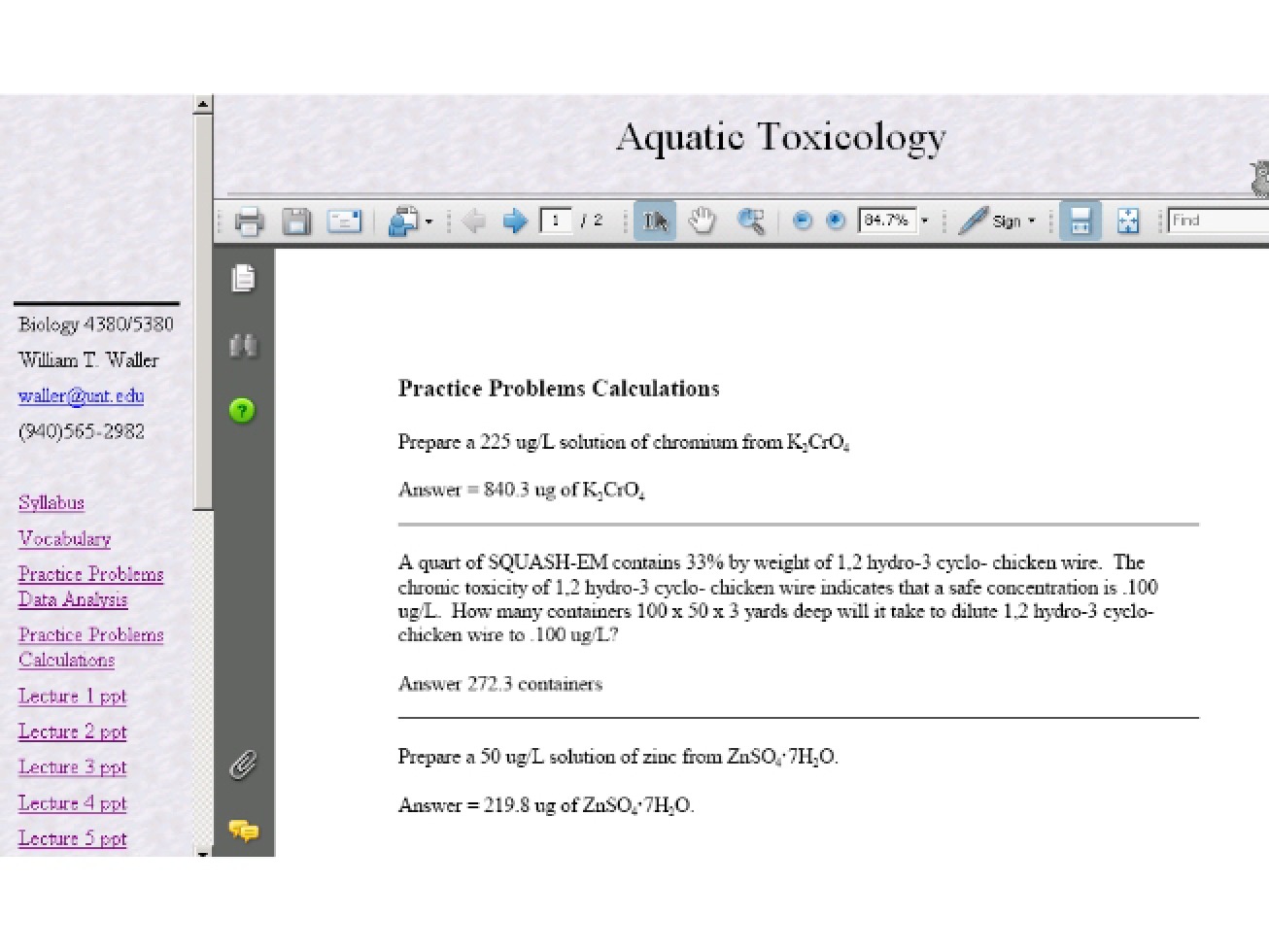Expand the Sign options arrow
The image size is (1269, 952).
(x=1032, y=221)
